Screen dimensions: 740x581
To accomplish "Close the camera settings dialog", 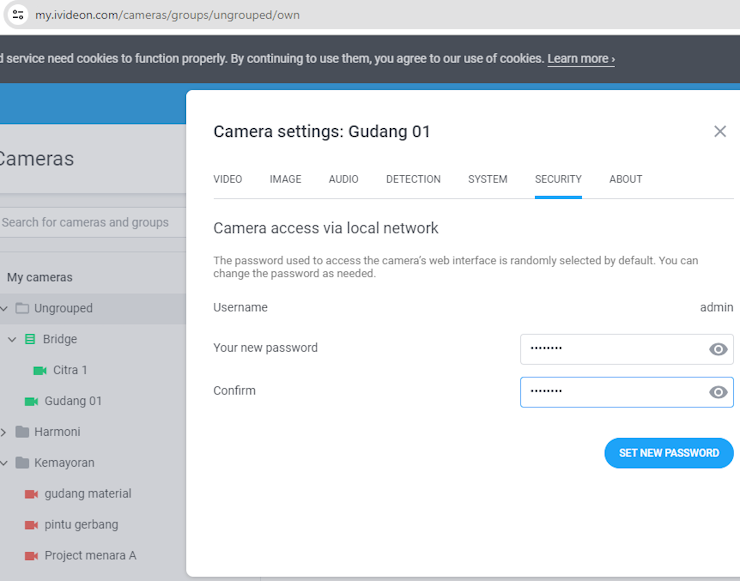I will [x=720, y=131].
